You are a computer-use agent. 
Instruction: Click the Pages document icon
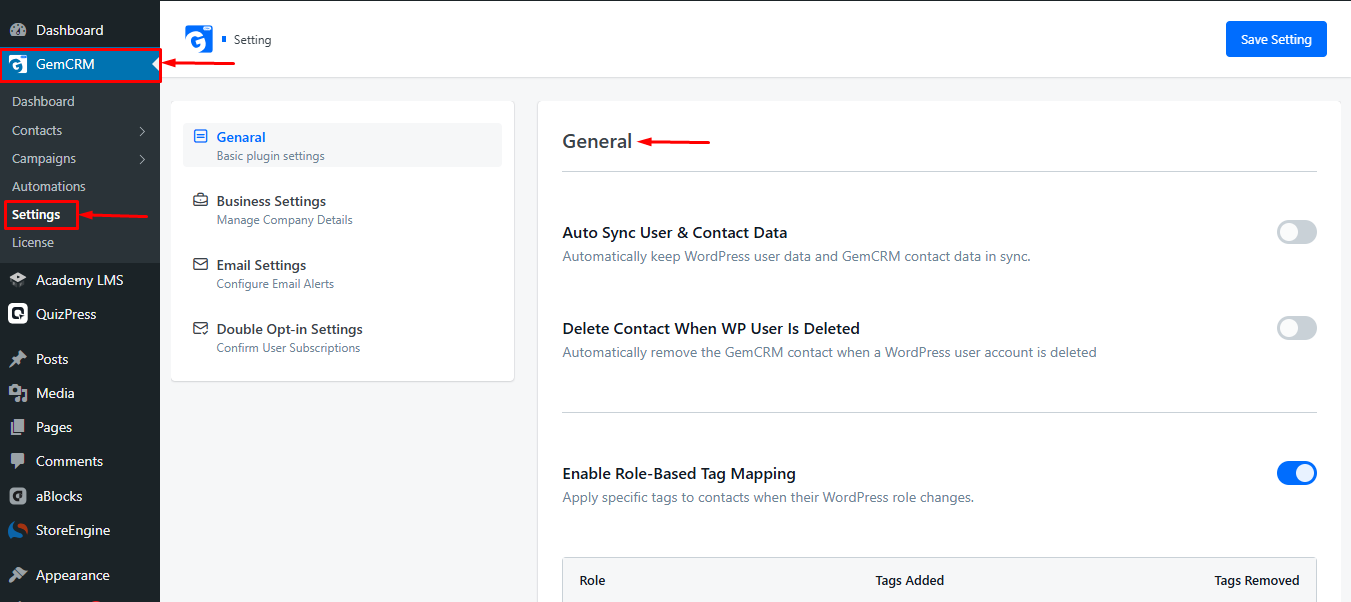pos(18,427)
